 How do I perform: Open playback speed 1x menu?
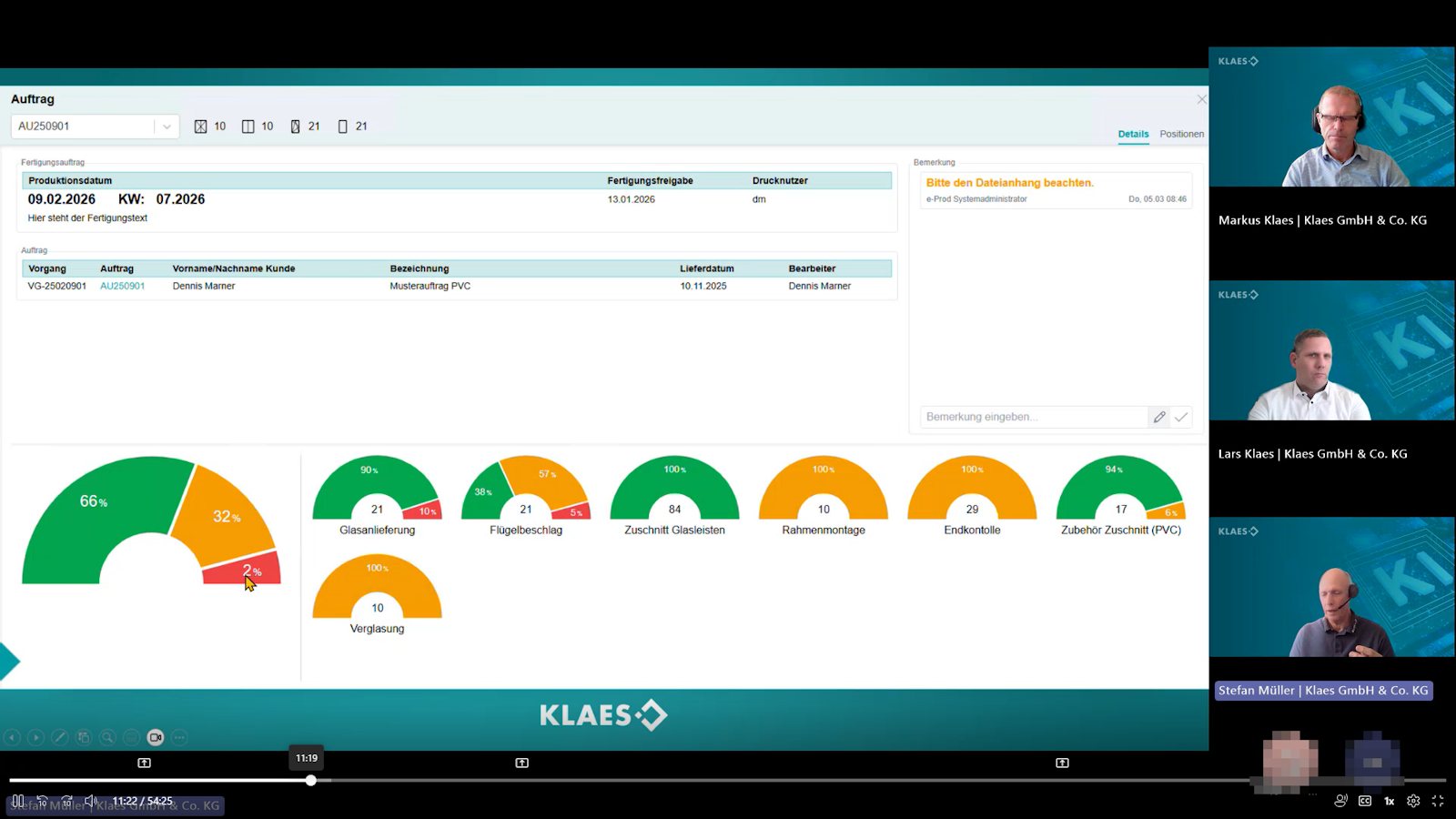[x=1390, y=801]
